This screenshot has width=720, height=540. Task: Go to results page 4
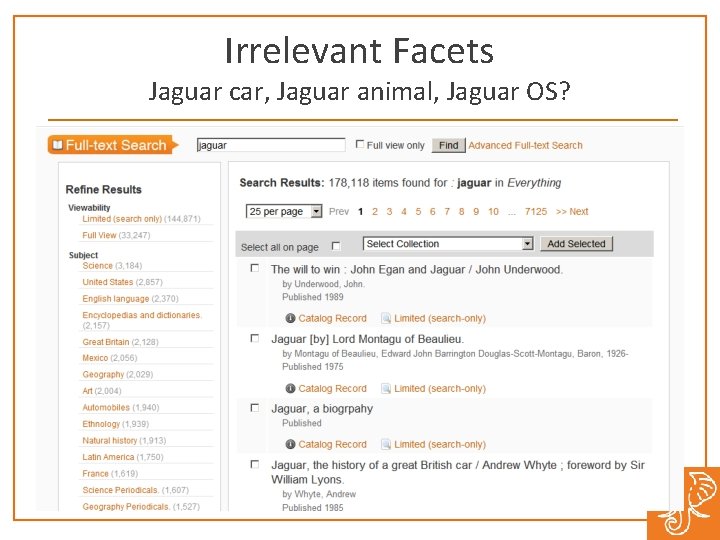[x=404, y=212]
